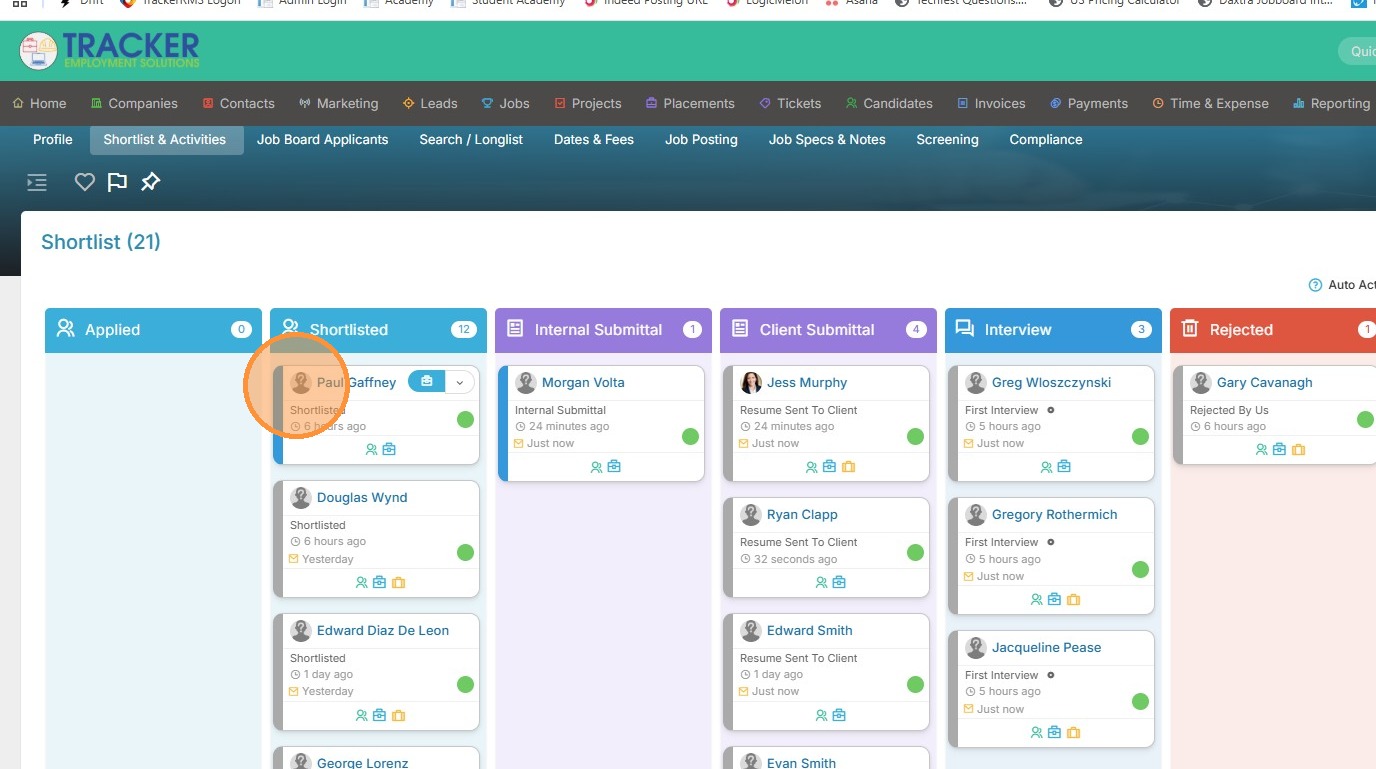Switch to the Job Posting tab
The height and width of the screenshot is (769, 1376).
[701, 140]
